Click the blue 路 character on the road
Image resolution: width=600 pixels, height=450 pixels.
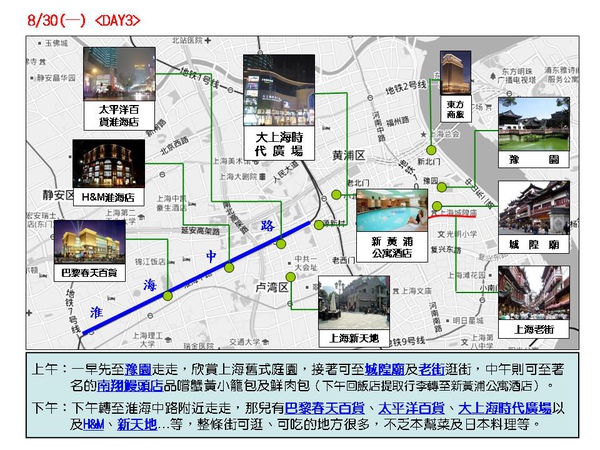[x=267, y=226]
